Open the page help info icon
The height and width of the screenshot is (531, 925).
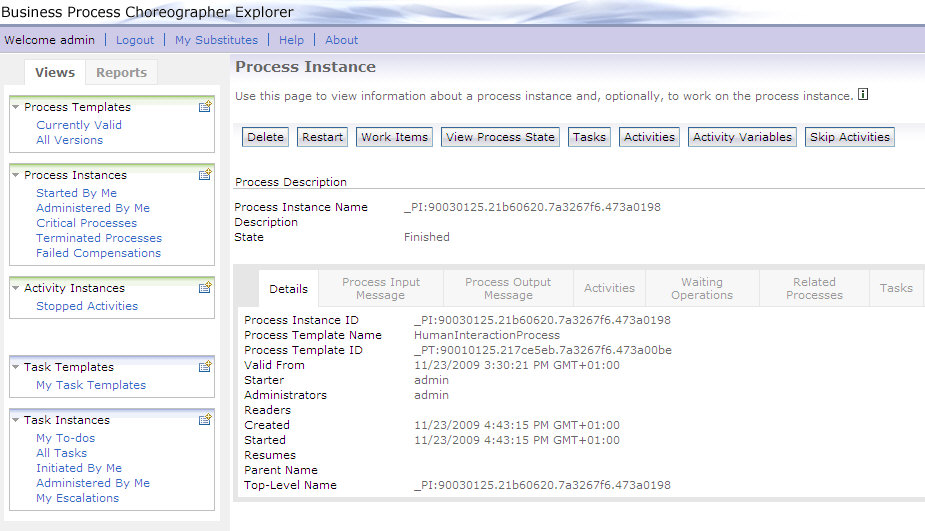(x=864, y=96)
